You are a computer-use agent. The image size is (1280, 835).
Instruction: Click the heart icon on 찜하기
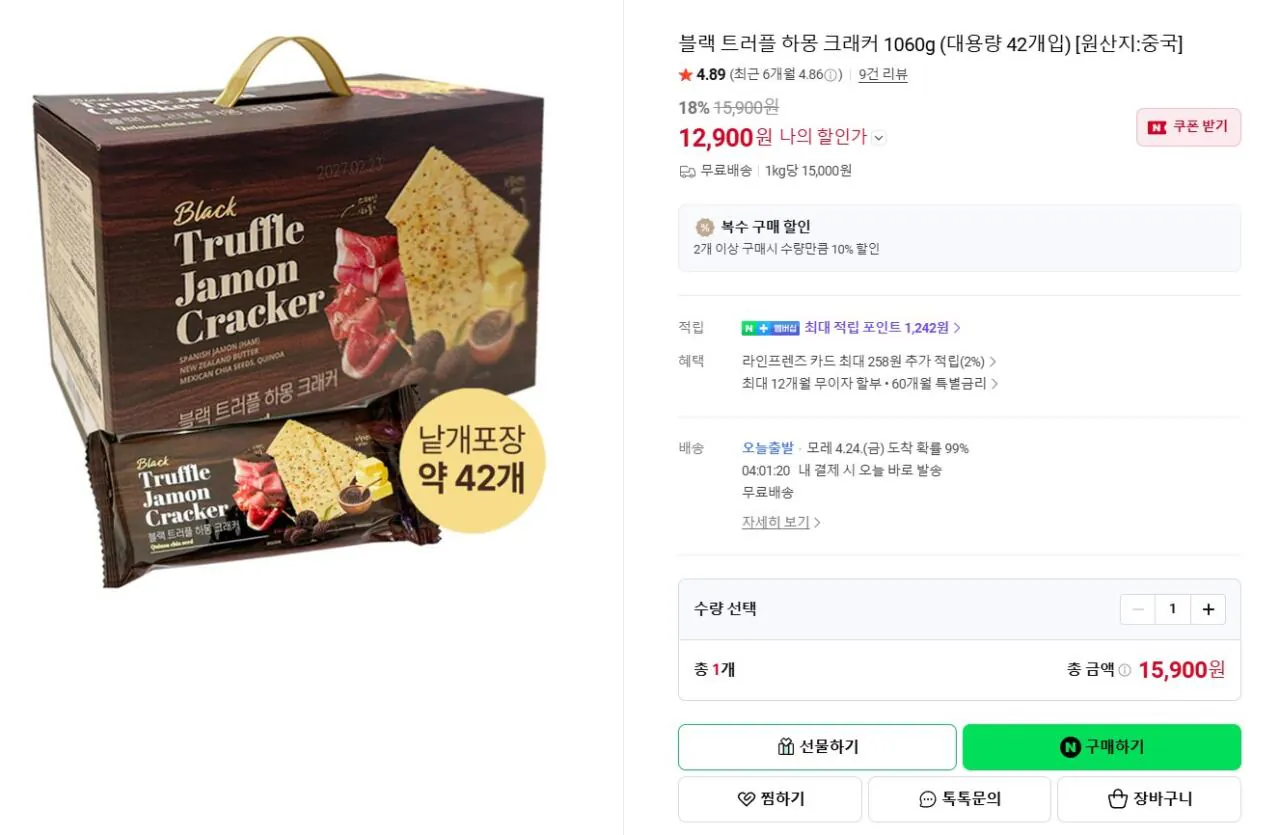745,799
